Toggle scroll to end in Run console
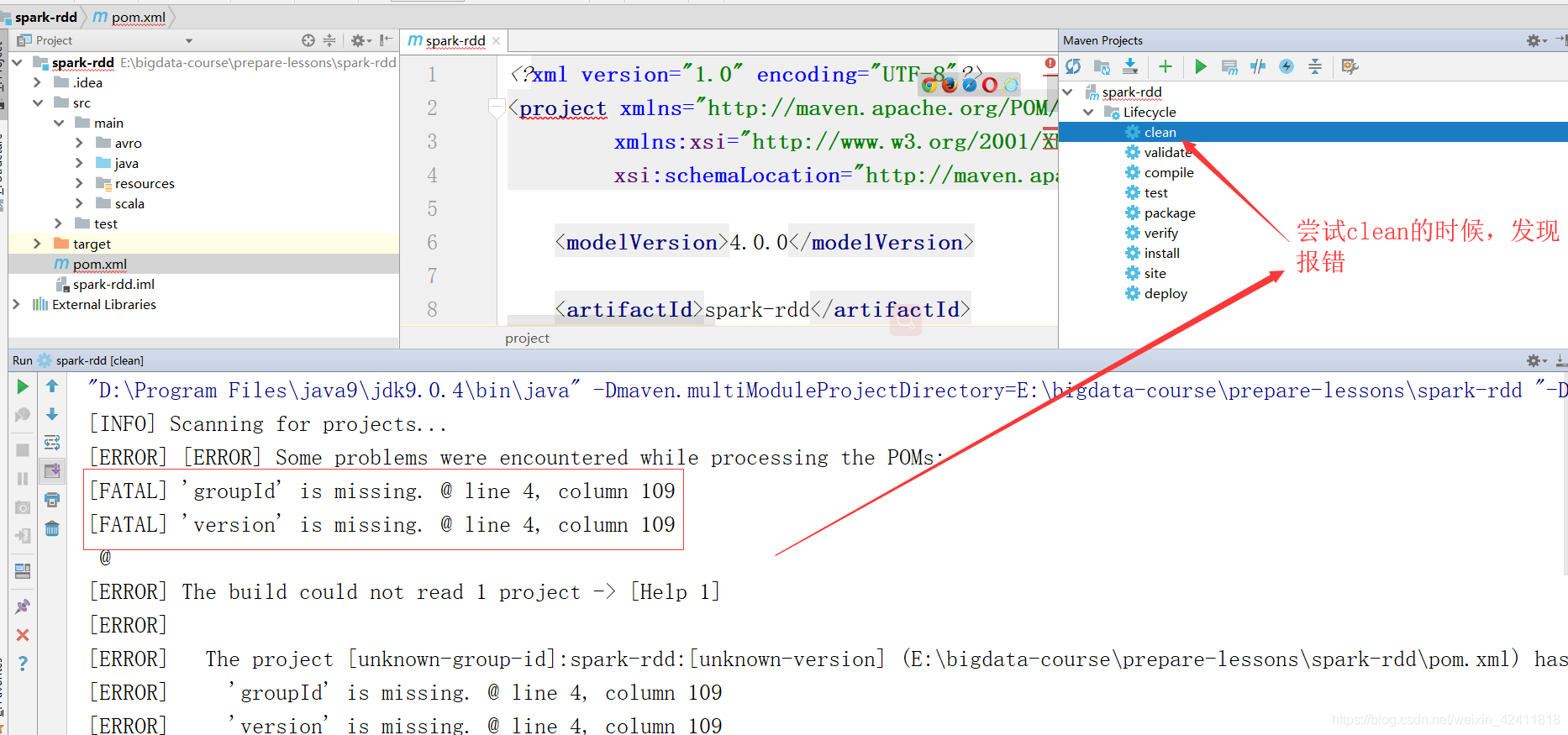 [x=52, y=471]
